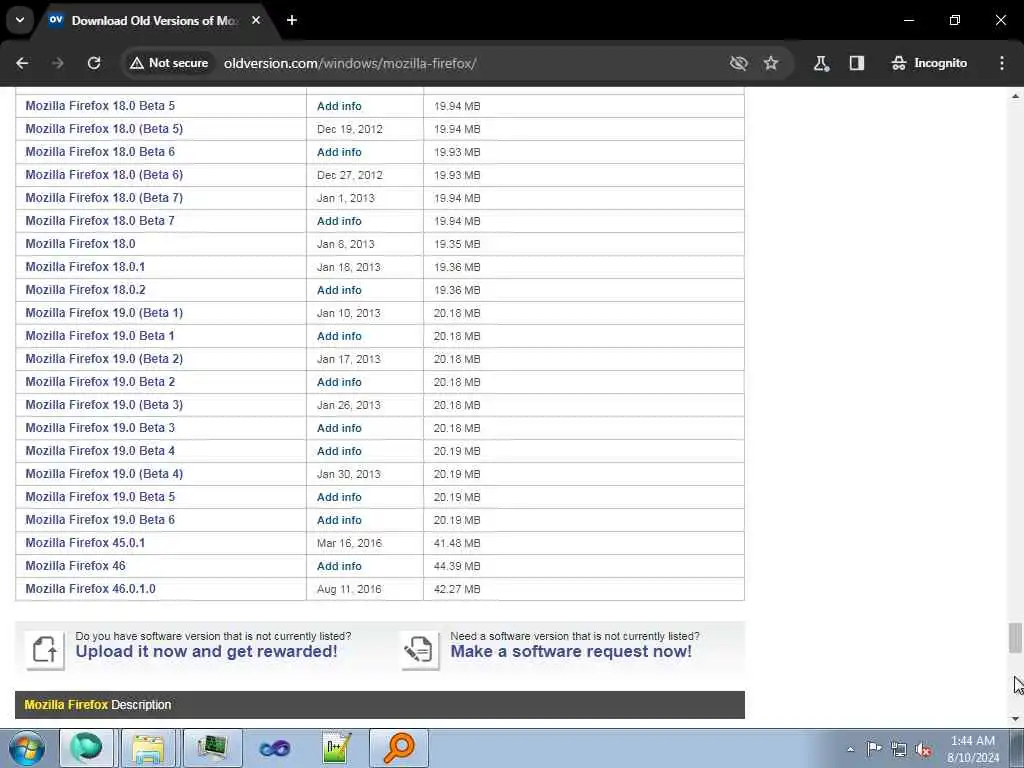Open the teal browser taskbar icon
This screenshot has width=1024, height=768.
[87, 748]
